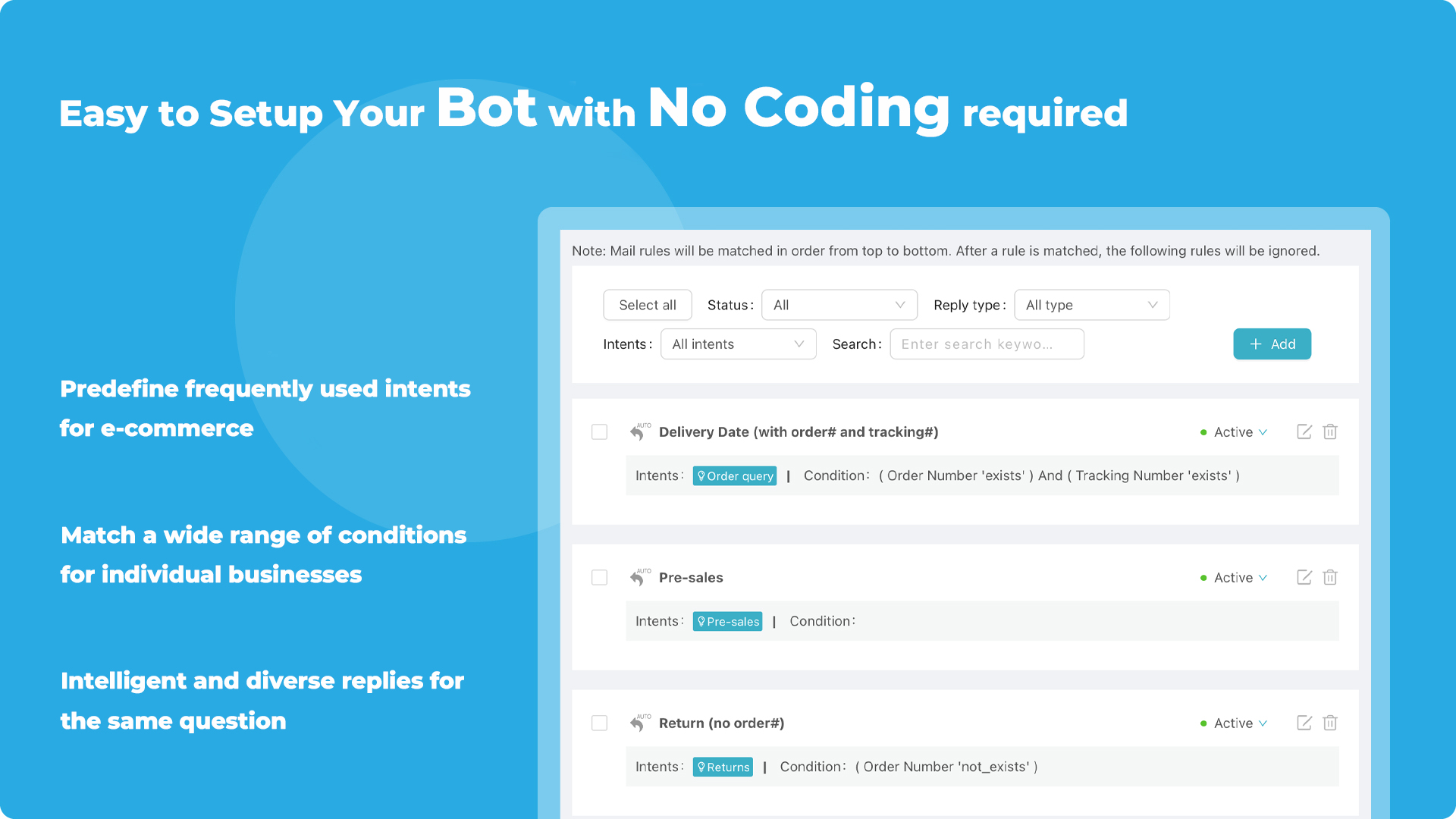
Task: Delete the Delivery Date rule
Action: [x=1330, y=431]
